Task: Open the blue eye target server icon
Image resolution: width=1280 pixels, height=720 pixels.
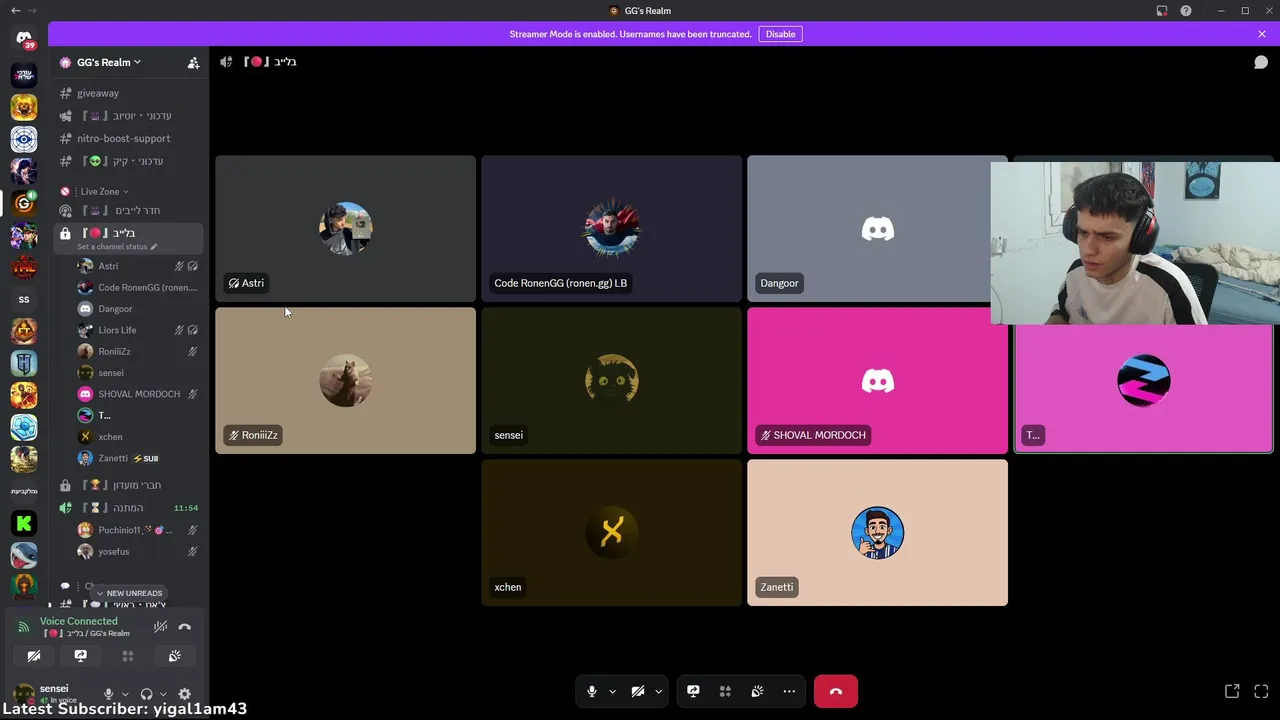Action: coord(24,139)
